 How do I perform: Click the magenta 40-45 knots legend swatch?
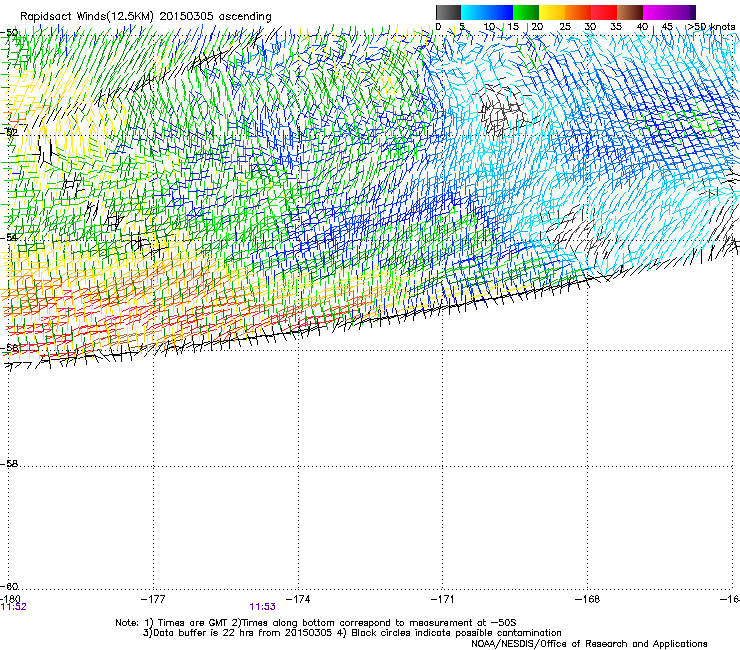(x=656, y=12)
